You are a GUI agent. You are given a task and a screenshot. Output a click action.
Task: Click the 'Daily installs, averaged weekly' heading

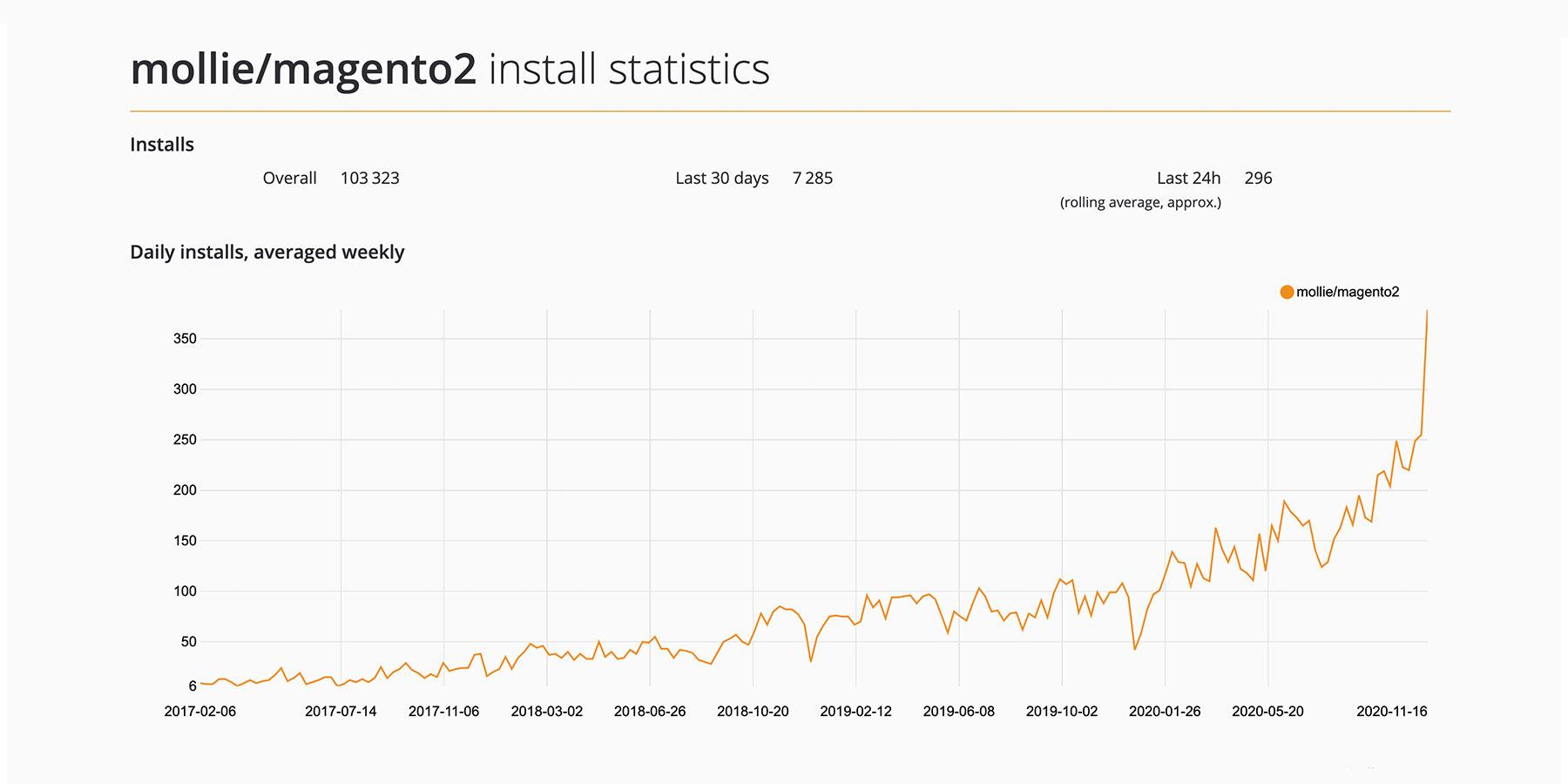click(x=267, y=252)
